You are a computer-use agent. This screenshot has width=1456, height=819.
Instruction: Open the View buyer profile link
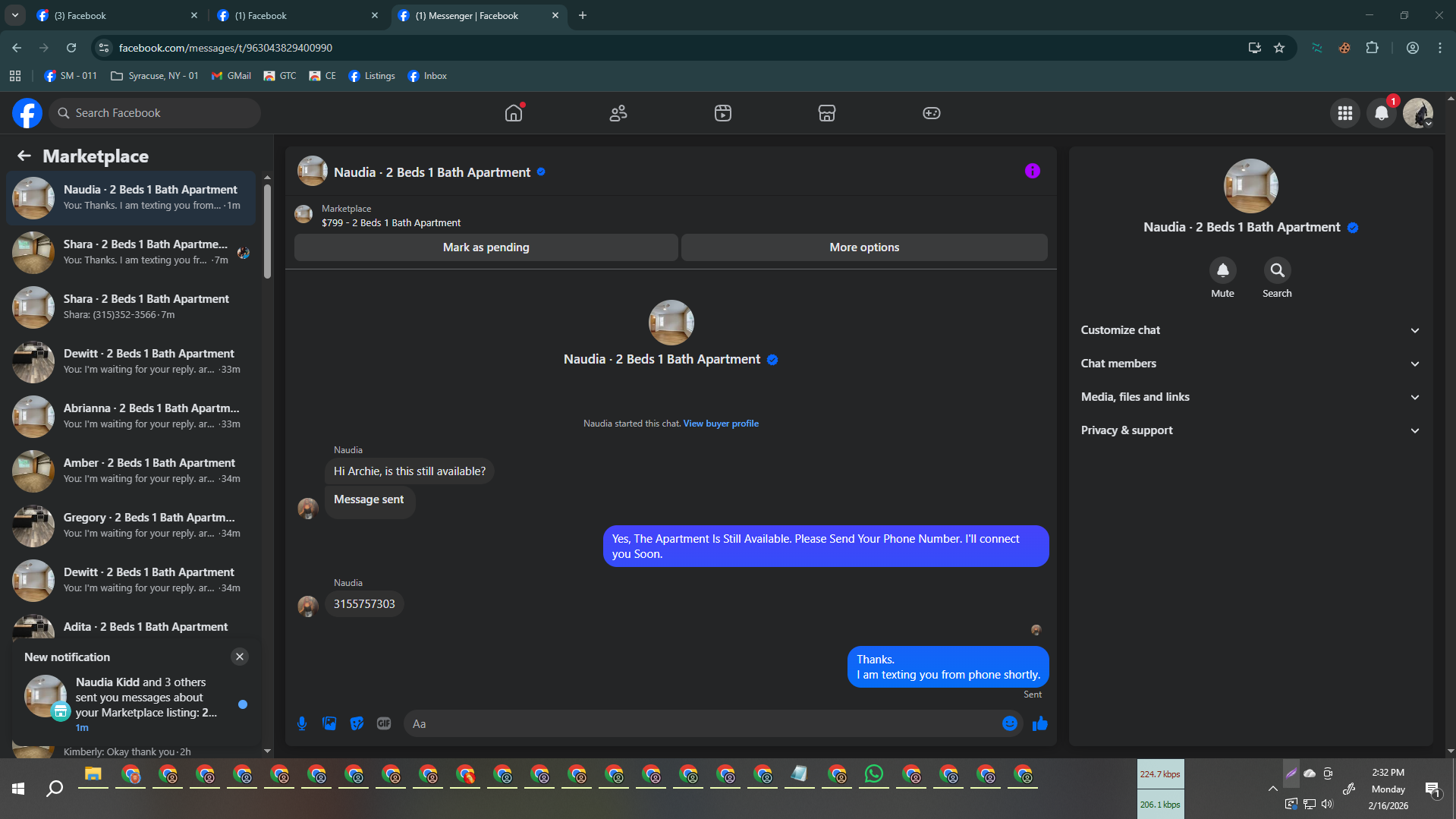pyautogui.click(x=721, y=424)
